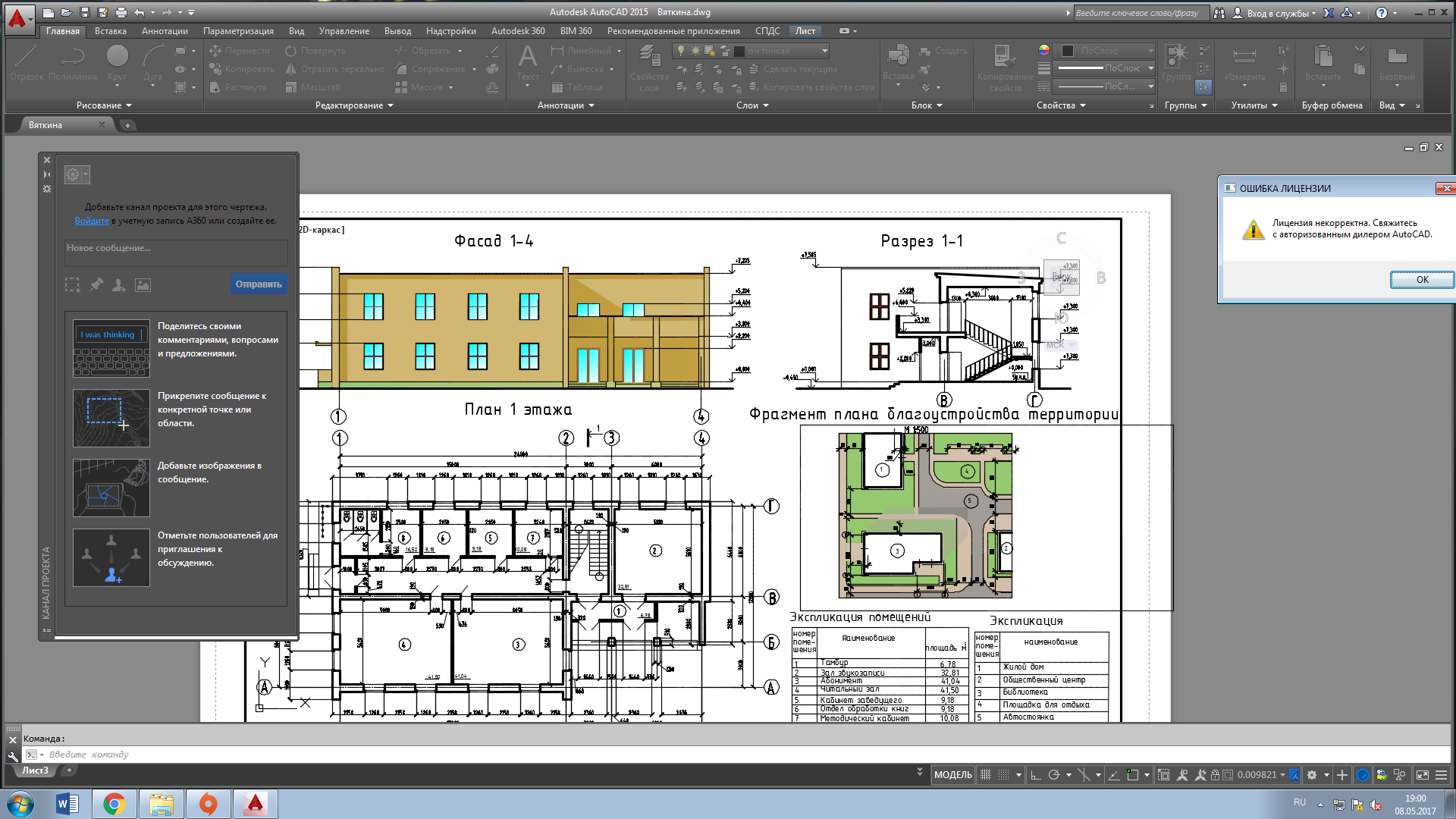Click OK in the license error dialog
1456x819 pixels.
click(1422, 280)
